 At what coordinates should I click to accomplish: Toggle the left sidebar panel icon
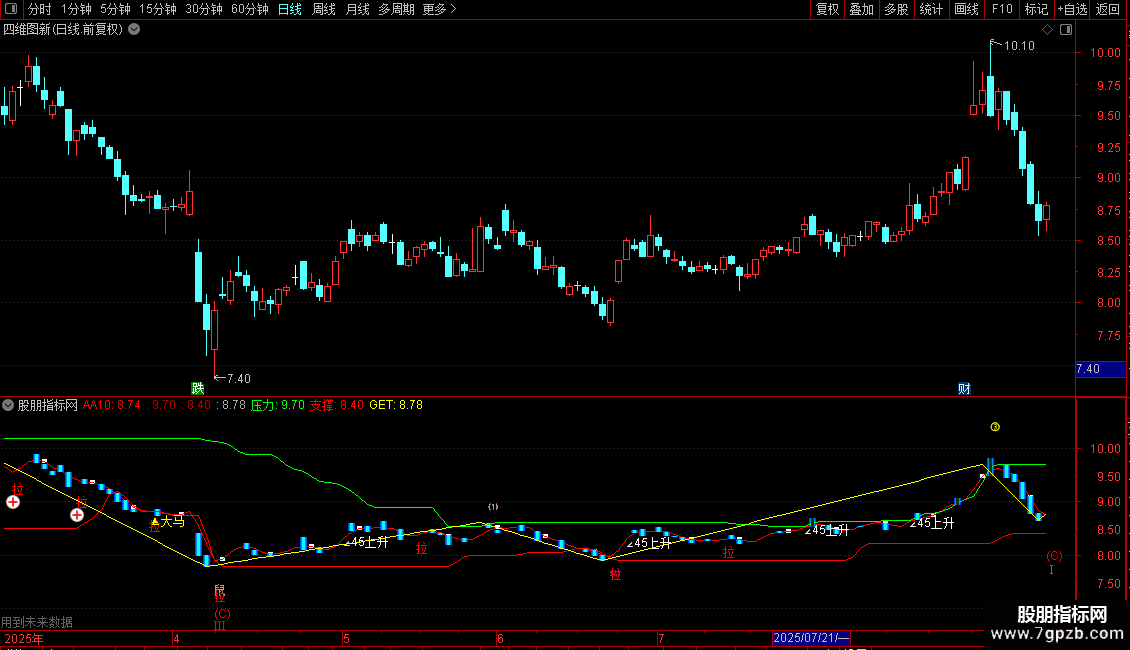11,9
